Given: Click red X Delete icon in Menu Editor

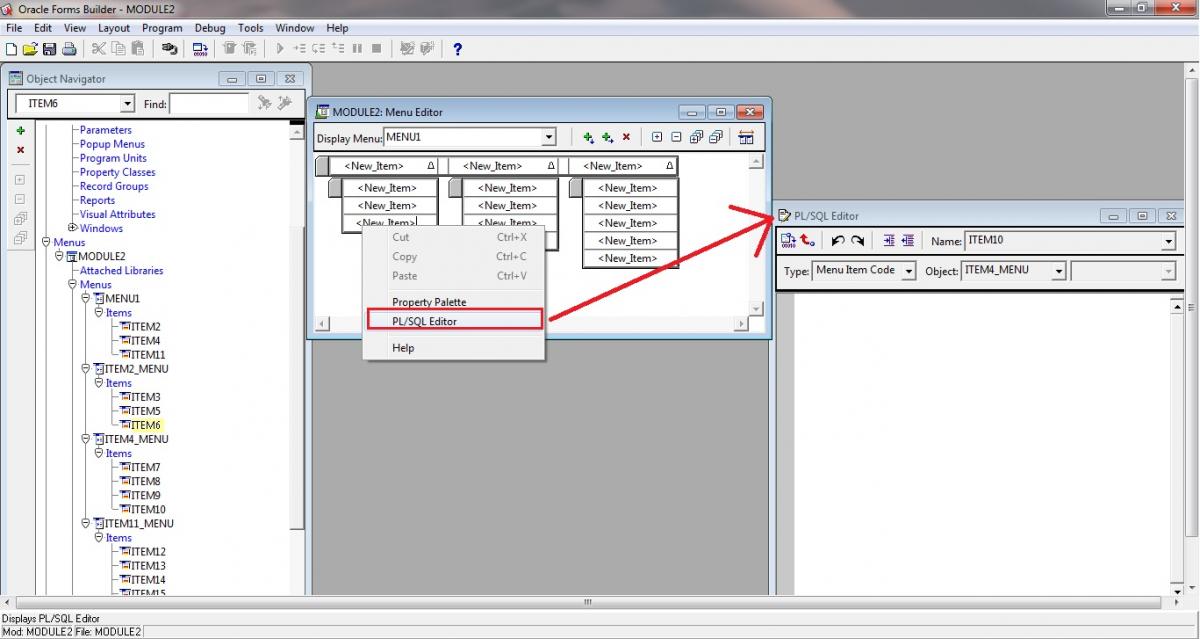Looking at the screenshot, I should point(626,138).
